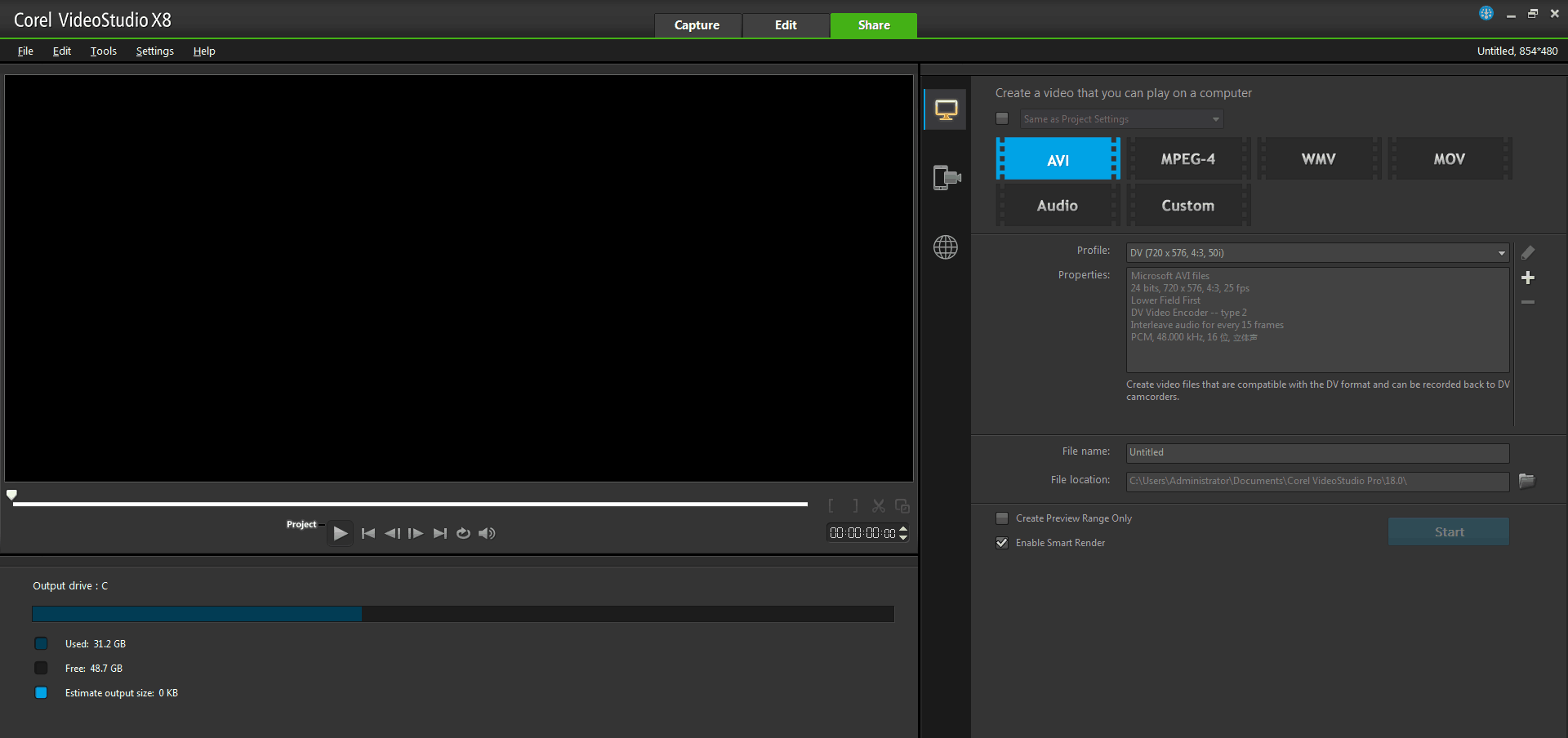Select the Audio format button
Screen dimensions: 1568x738
(1058, 206)
